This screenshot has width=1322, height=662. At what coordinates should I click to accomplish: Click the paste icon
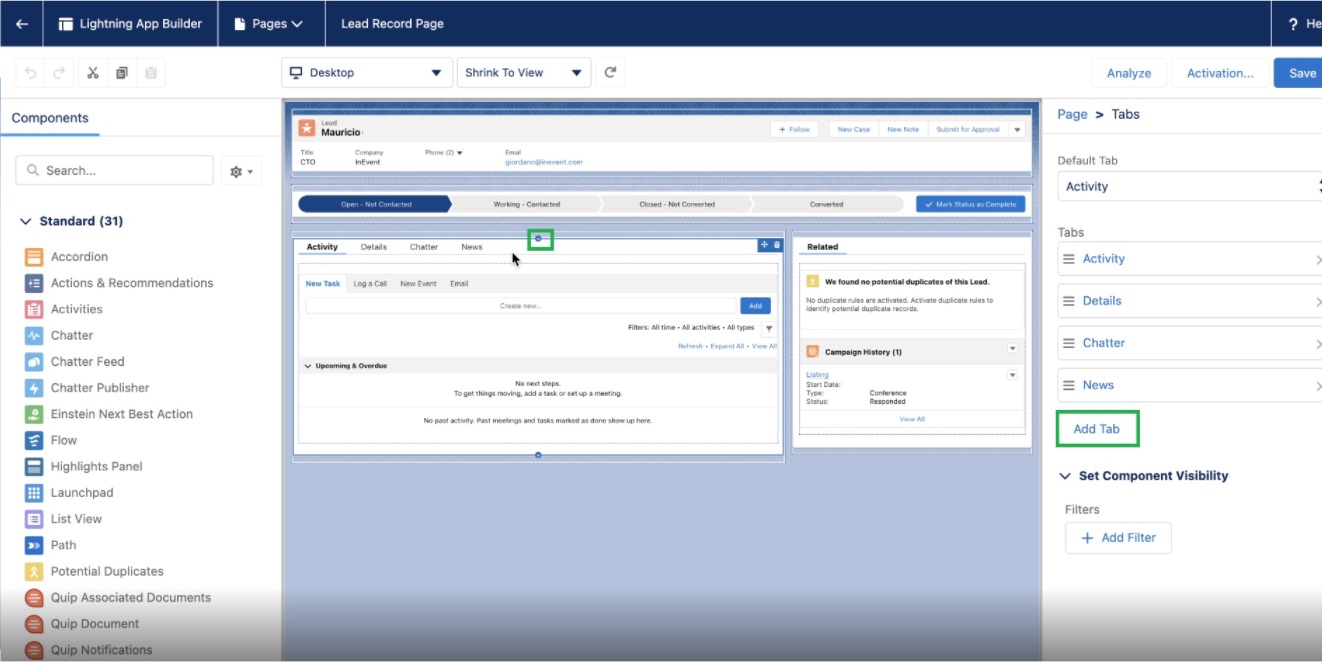(151, 73)
